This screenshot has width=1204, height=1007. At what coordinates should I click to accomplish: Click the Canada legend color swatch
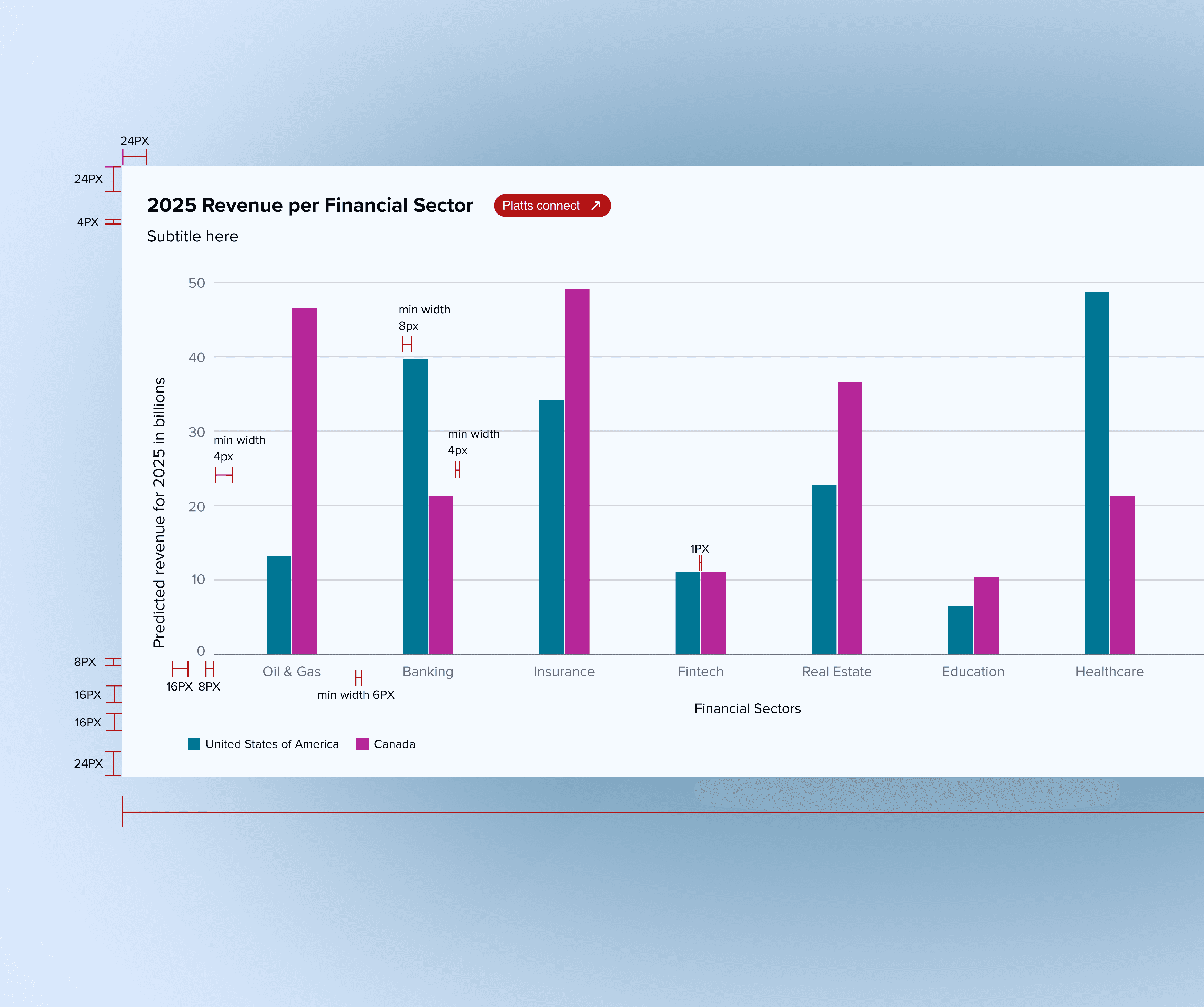click(362, 744)
